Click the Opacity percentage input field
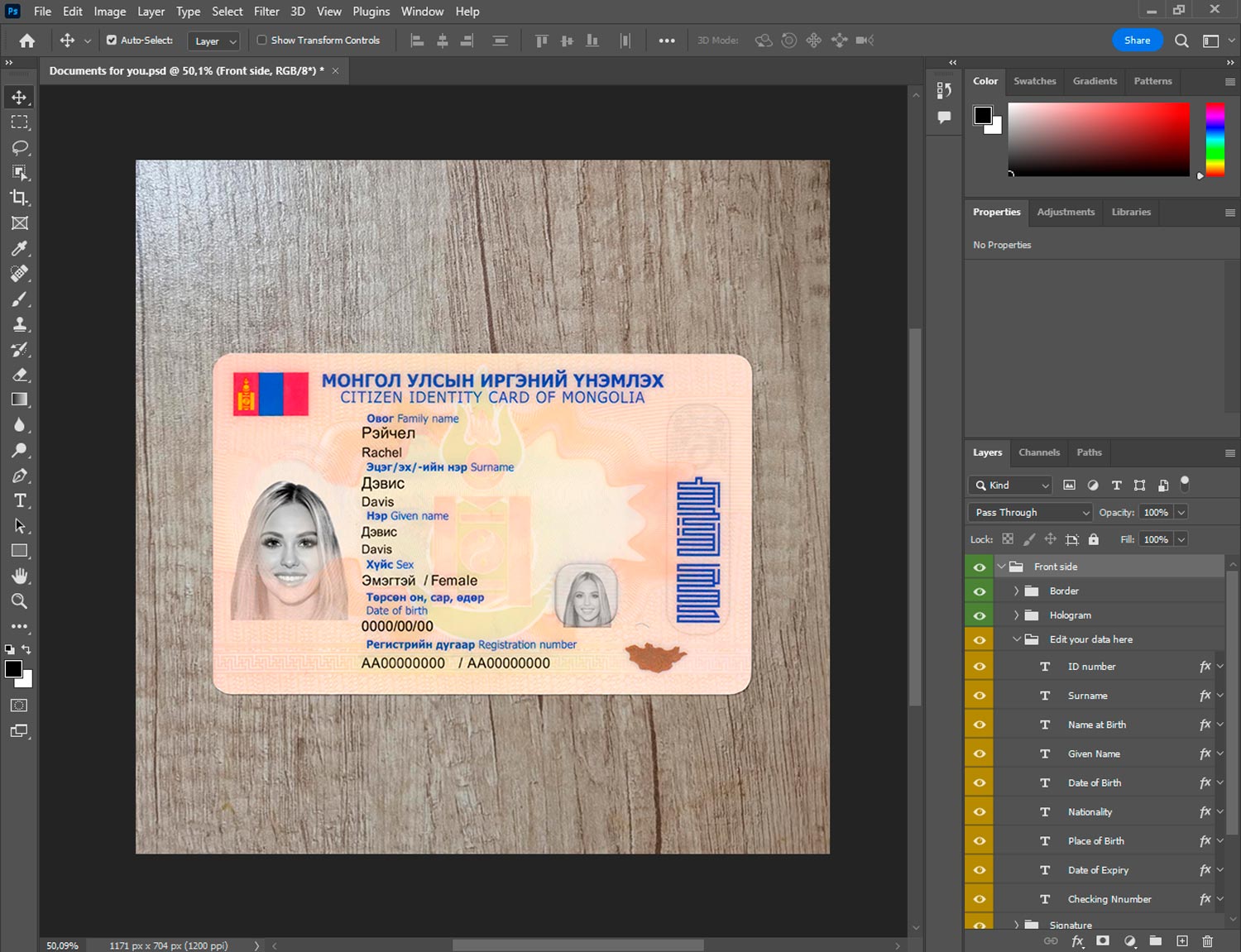The image size is (1241, 952). [x=1156, y=512]
